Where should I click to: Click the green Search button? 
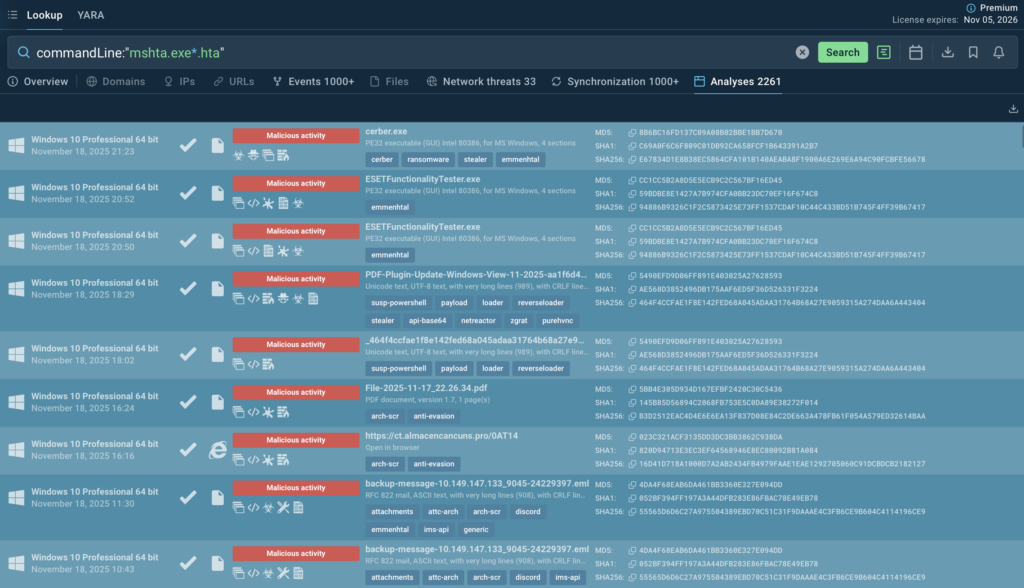click(843, 51)
